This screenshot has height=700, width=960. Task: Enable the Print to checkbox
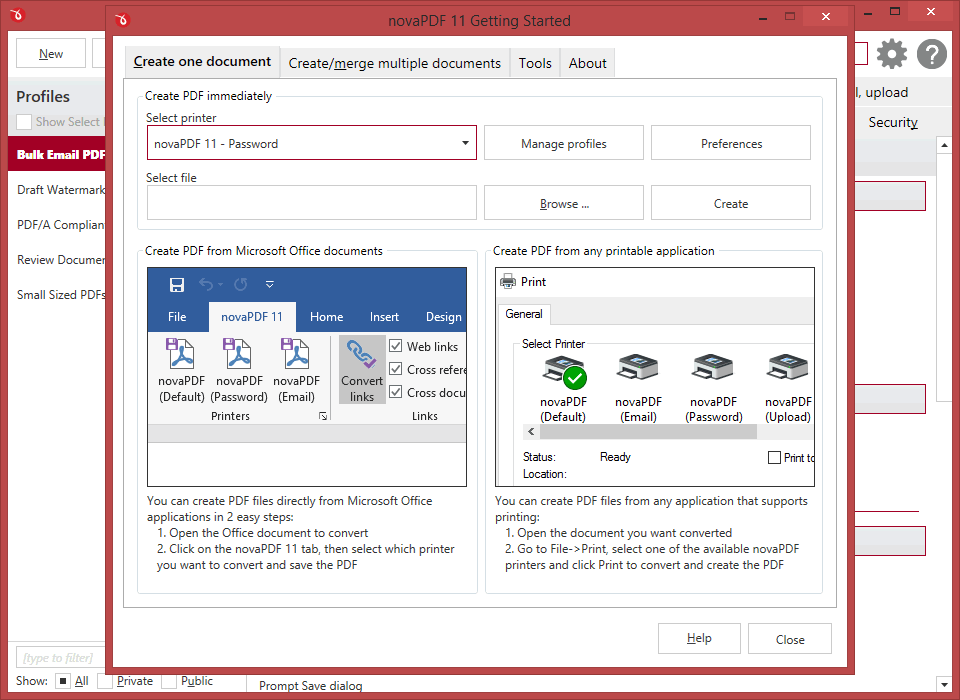pos(775,456)
